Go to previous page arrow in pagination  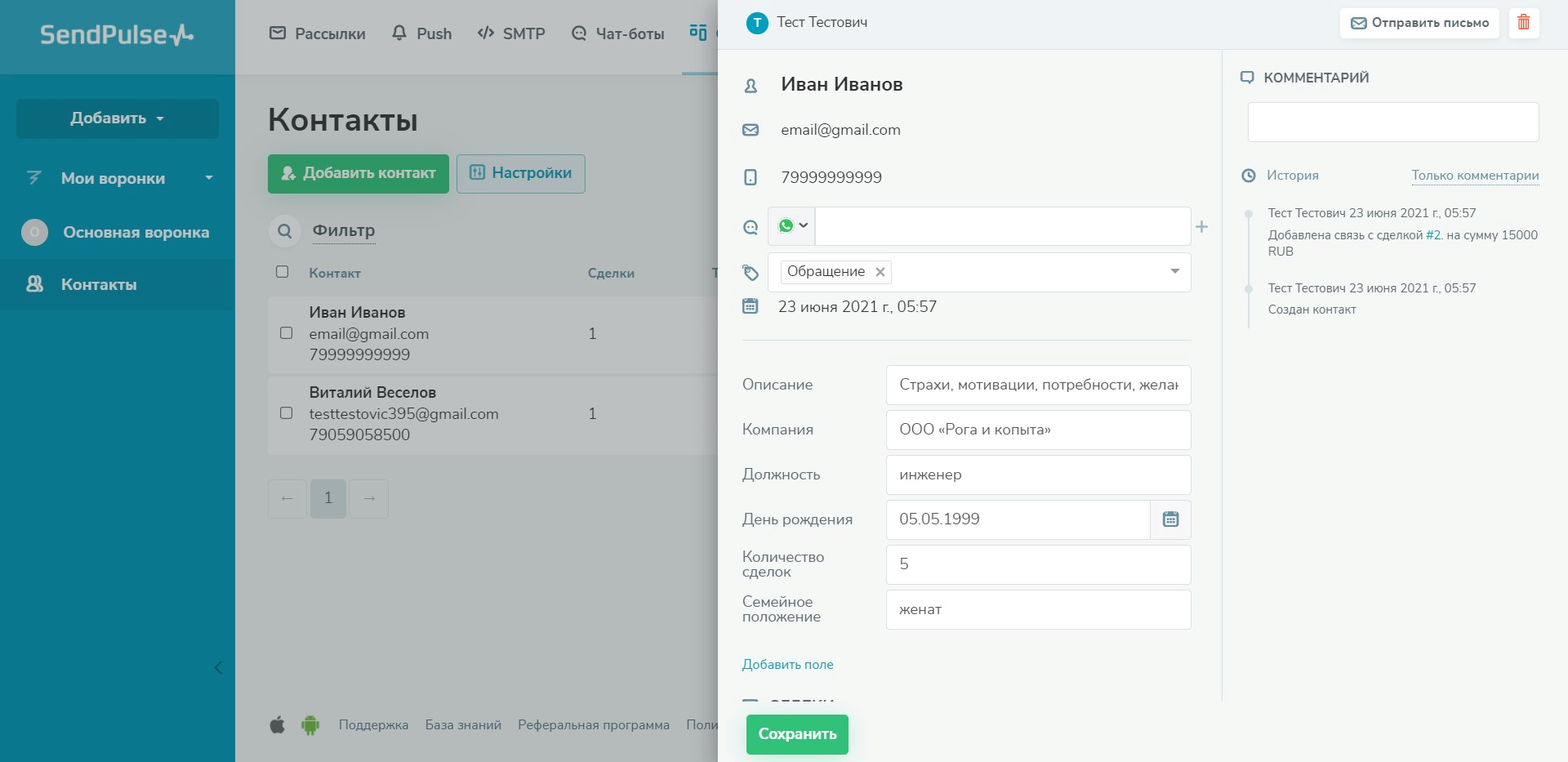tap(287, 498)
